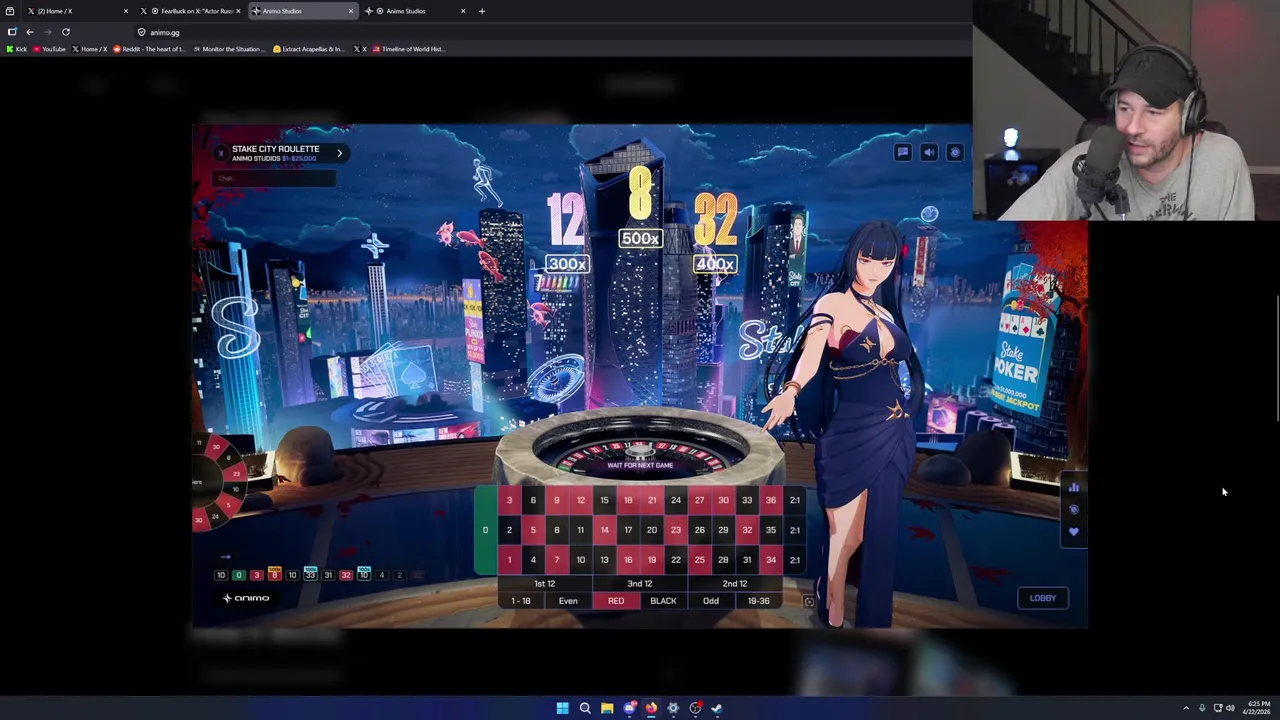
Task: Open the Timeline of World History bookmark
Action: click(x=409, y=49)
